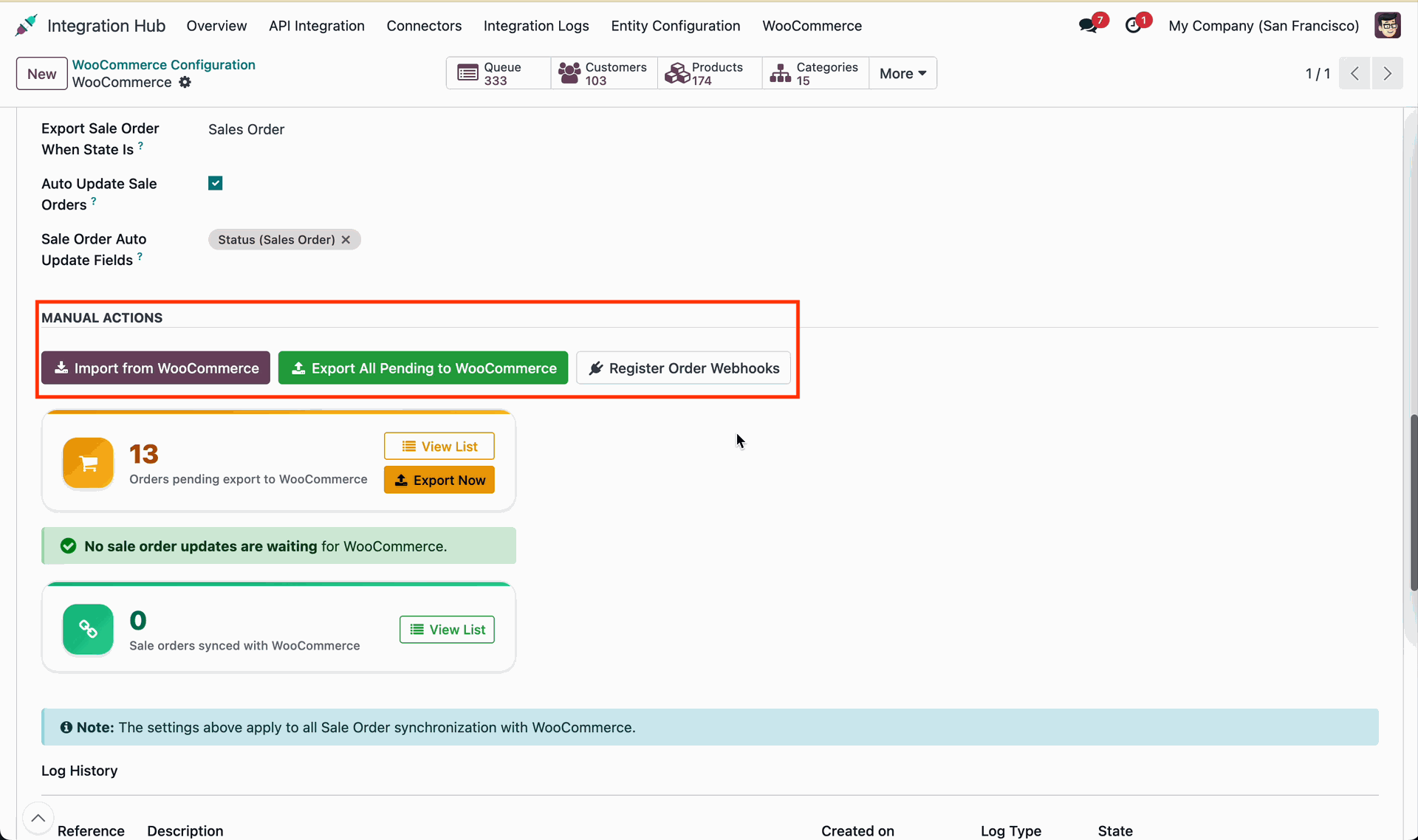Sort by the Description column header
This screenshot has width=1418, height=840.
tap(185, 830)
